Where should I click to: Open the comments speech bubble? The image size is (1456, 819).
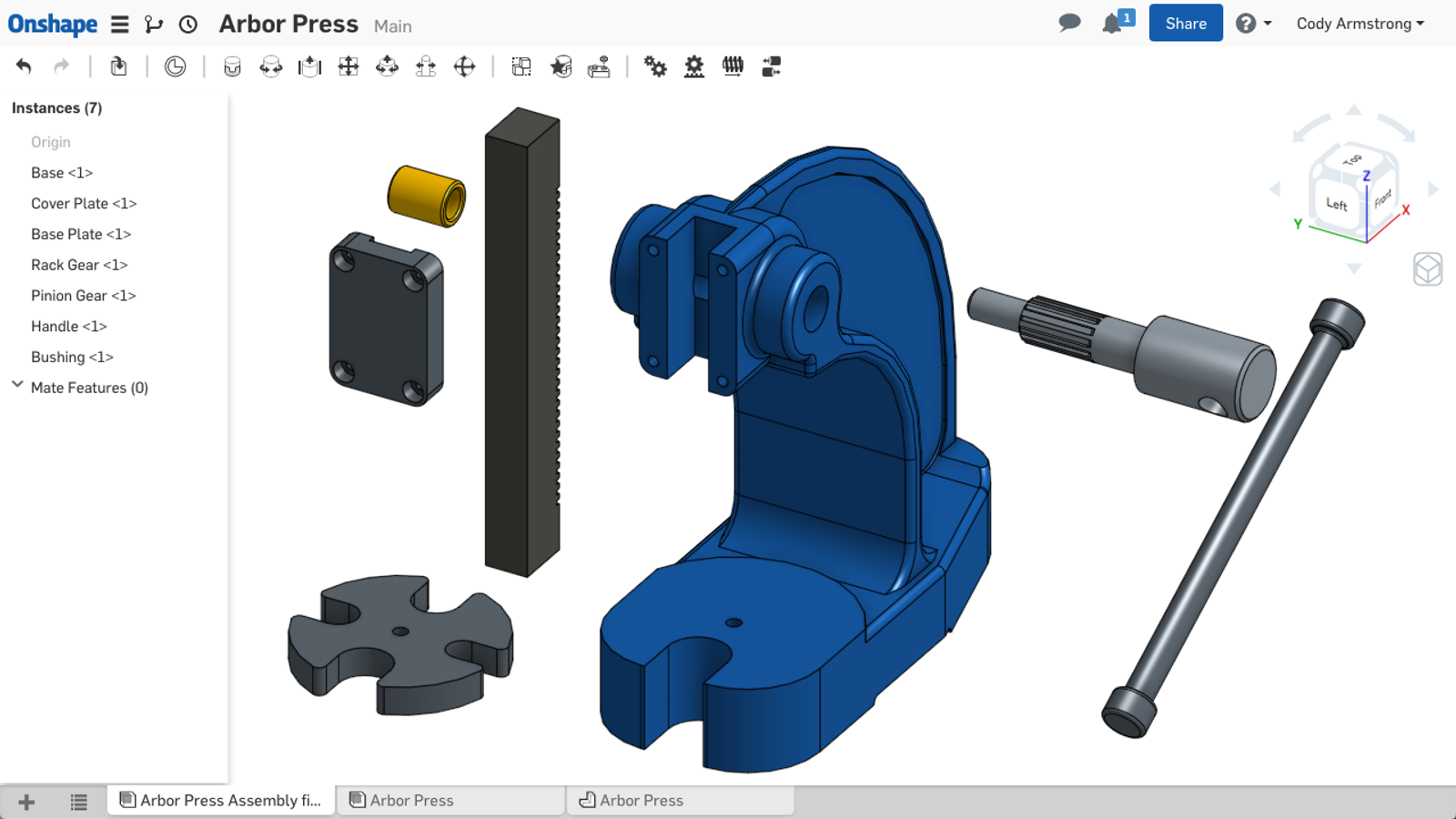tap(1069, 23)
